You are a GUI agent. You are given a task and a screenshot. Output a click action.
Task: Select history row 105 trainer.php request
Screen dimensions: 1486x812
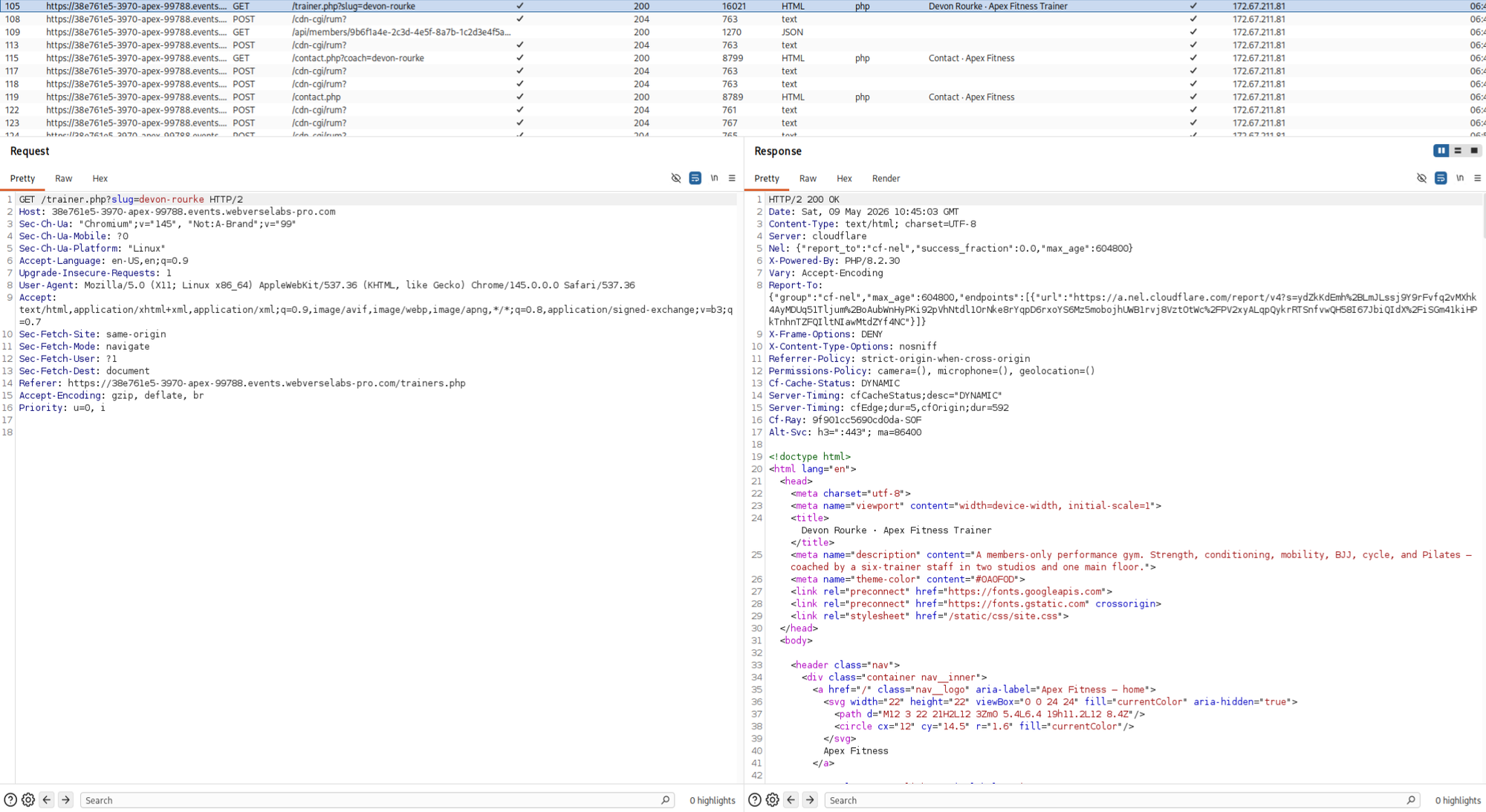pos(743,6)
